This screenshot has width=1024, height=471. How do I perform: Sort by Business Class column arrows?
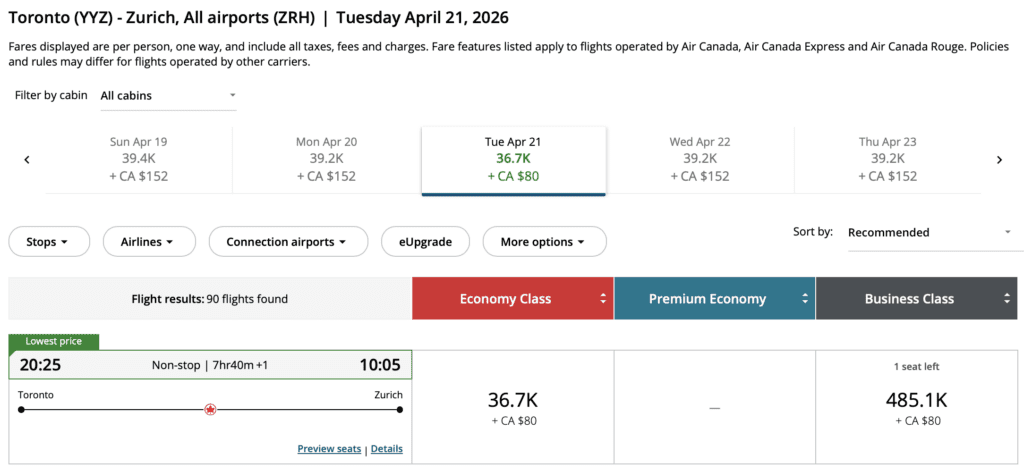tap(1007, 299)
